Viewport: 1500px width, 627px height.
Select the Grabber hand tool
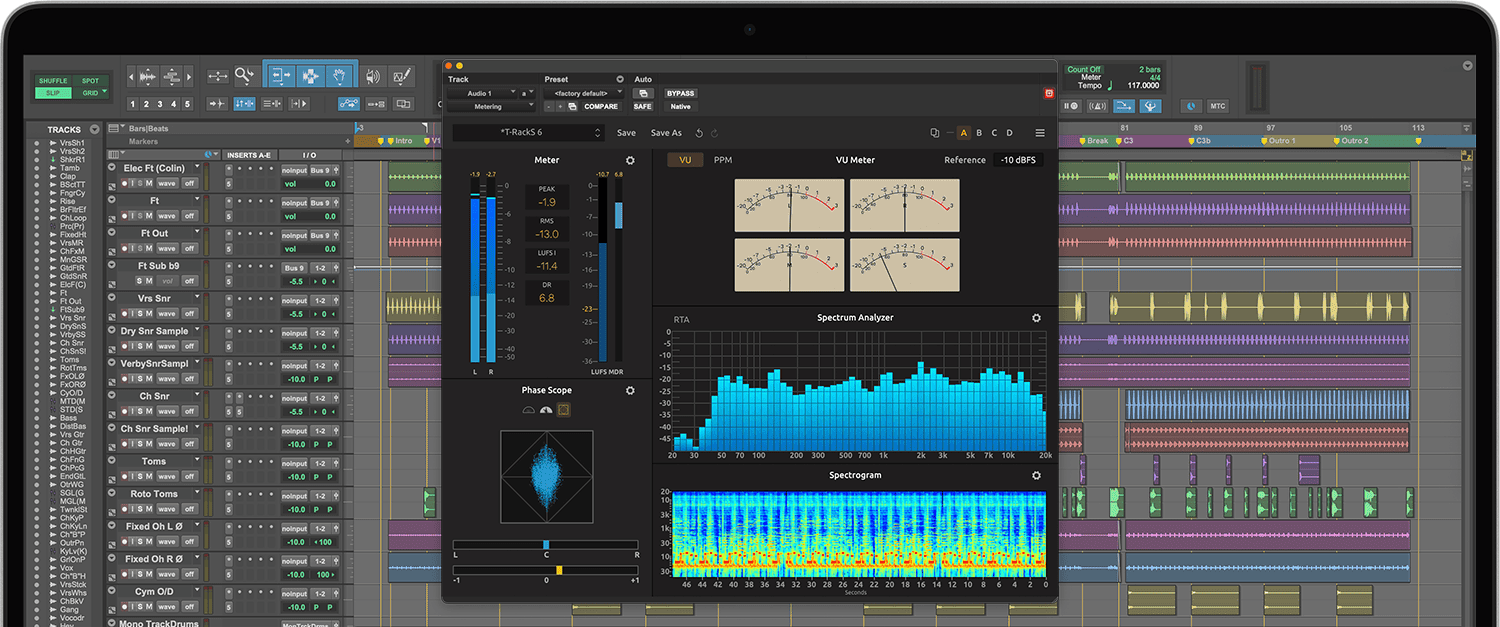coord(340,76)
